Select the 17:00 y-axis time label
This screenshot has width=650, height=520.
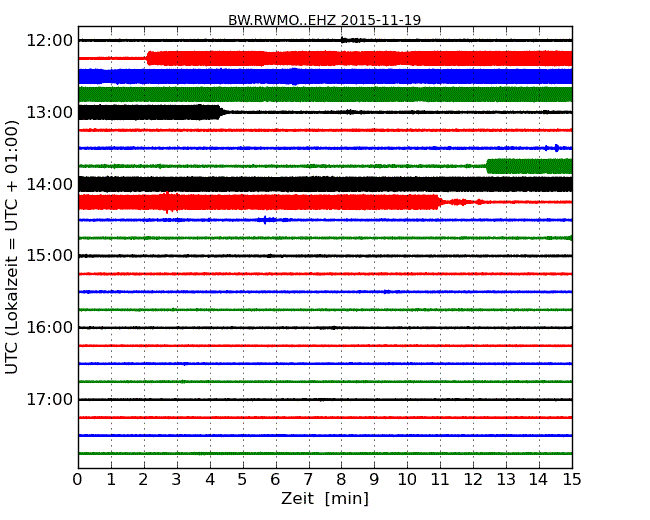pyautogui.click(x=49, y=399)
